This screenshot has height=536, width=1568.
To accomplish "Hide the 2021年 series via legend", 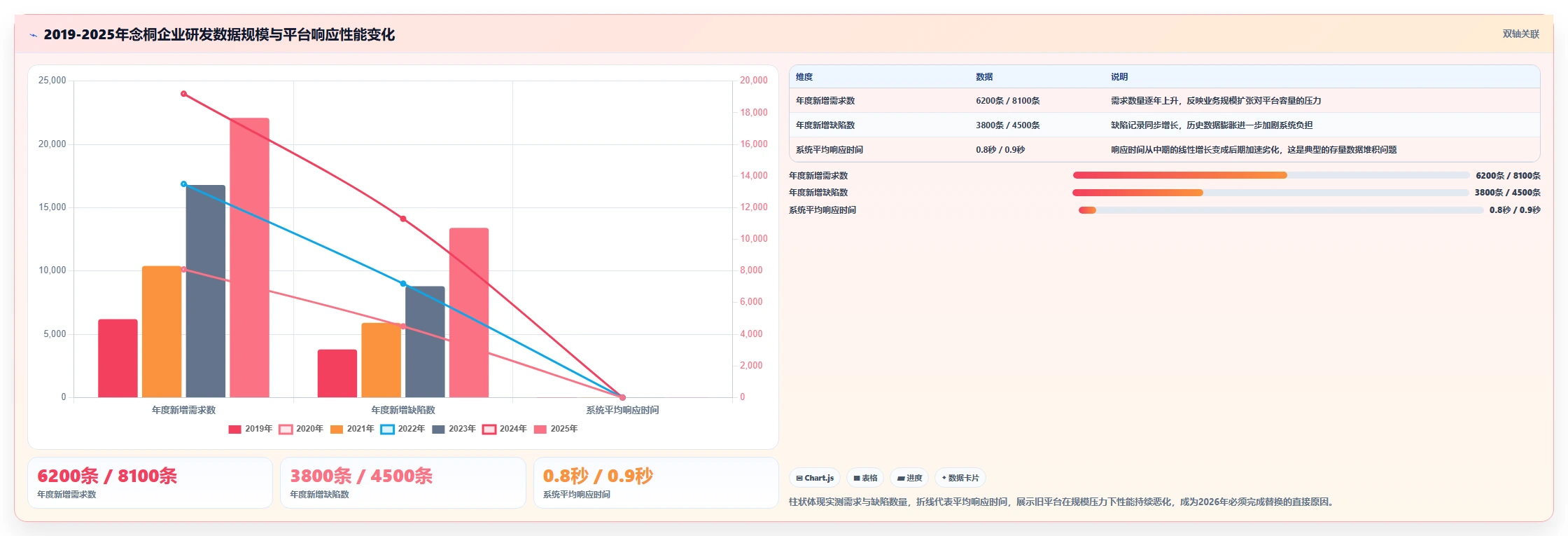I will (352, 429).
